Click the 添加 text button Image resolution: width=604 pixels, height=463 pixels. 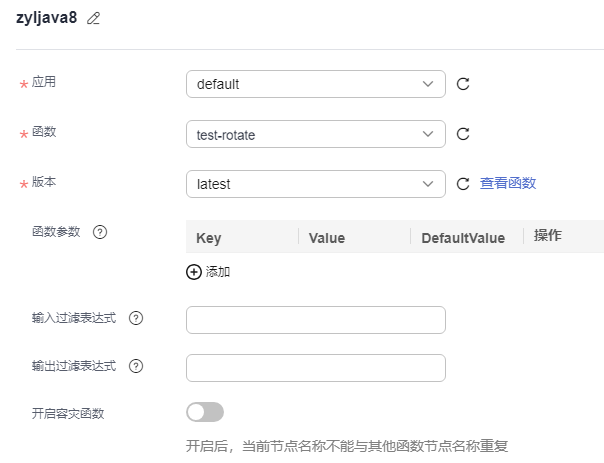point(218,272)
